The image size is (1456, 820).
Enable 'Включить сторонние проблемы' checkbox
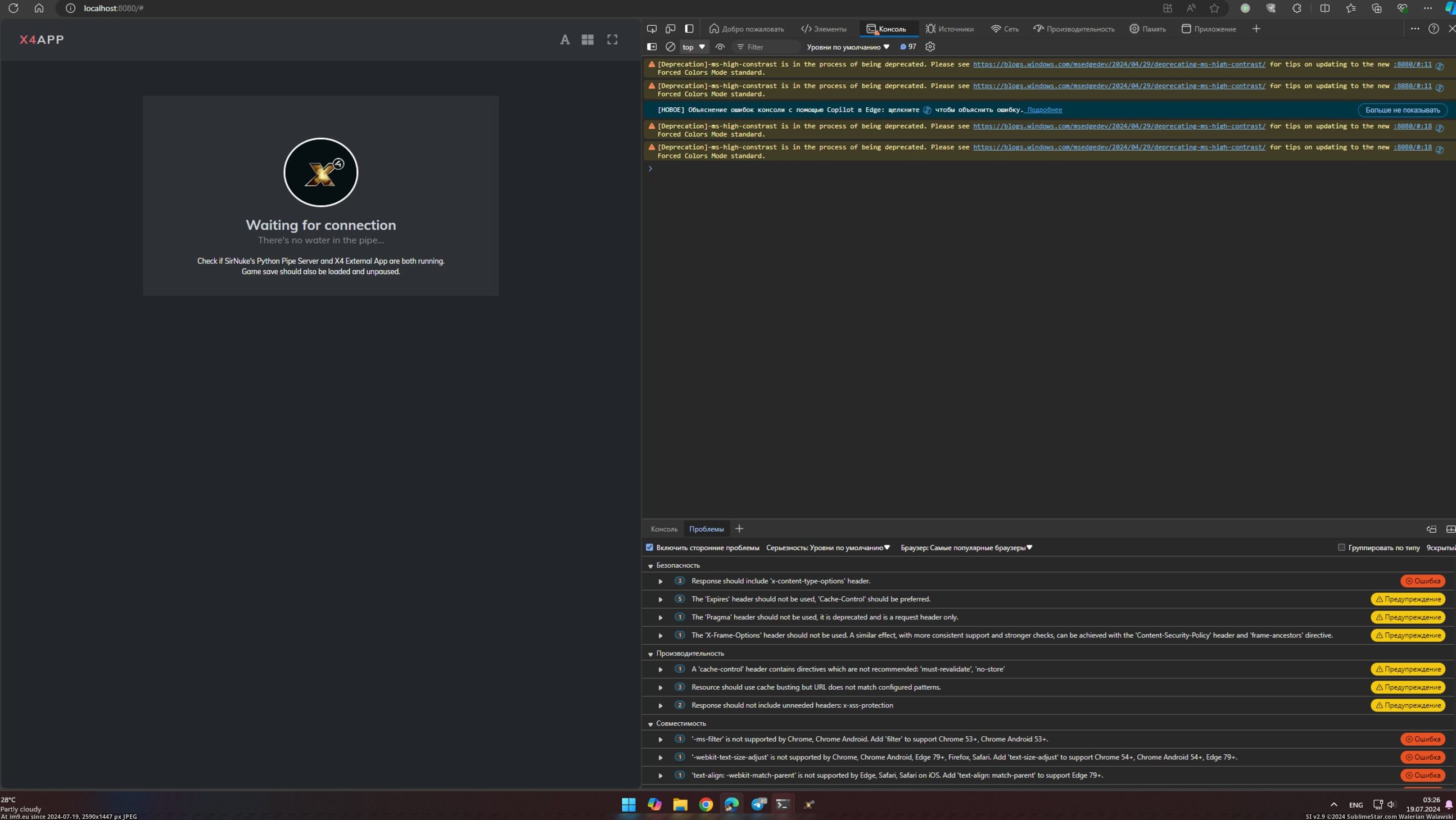[x=649, y=547]
